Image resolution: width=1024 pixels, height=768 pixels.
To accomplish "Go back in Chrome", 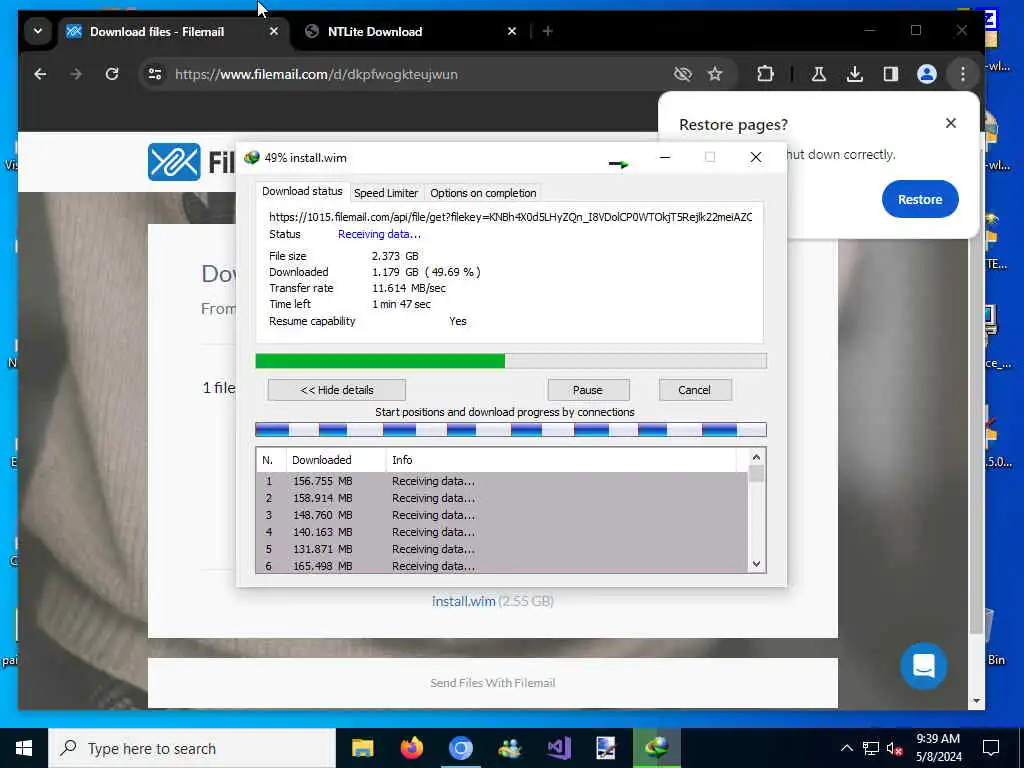I will 40,74.
